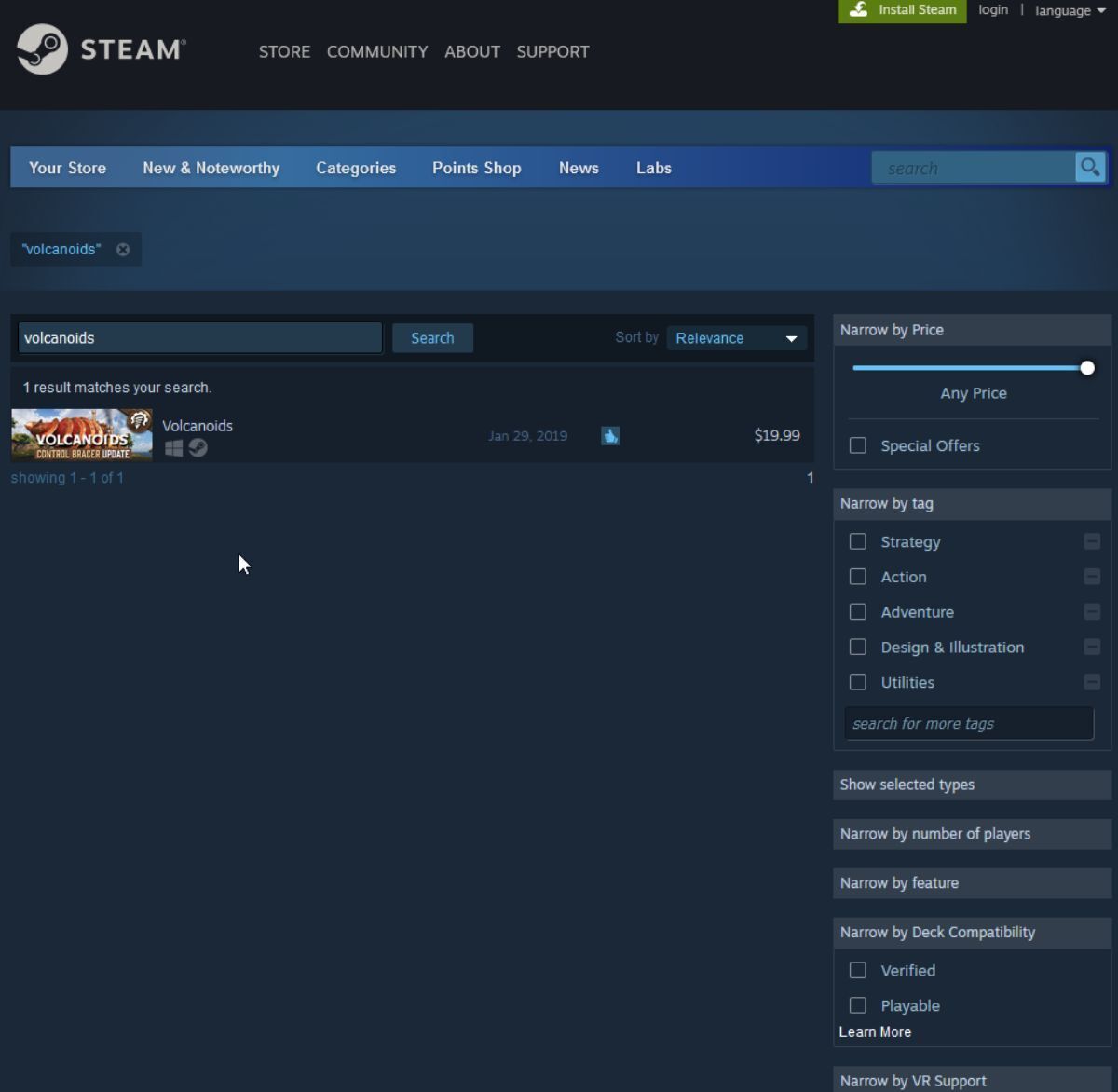Open the New & Noteworthy tab
1118x1092 pixels.
point(211,168)
